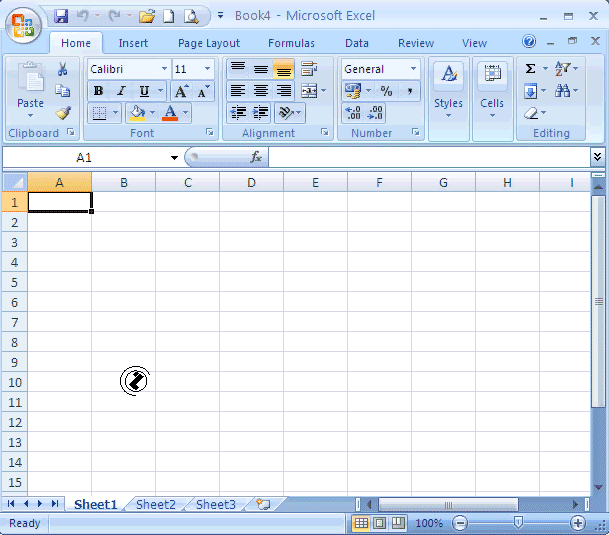Click the Save icon in quick access toolbar
This screenshot has width=609, height=535.
(x=61, y=16)
